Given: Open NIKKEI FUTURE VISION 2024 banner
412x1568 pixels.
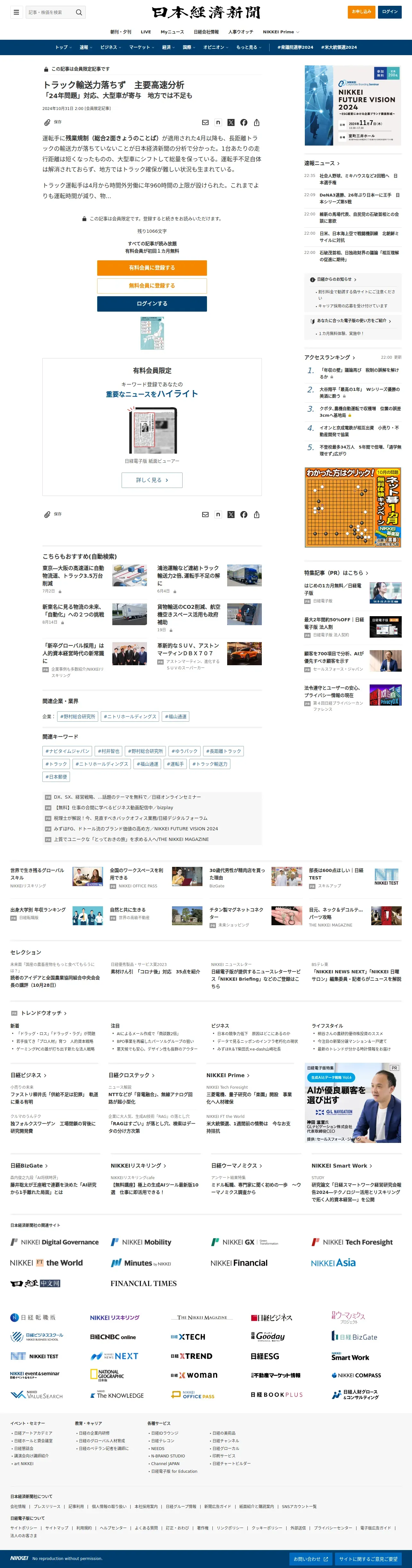Looking at the screenshot, I should [353, 105].
